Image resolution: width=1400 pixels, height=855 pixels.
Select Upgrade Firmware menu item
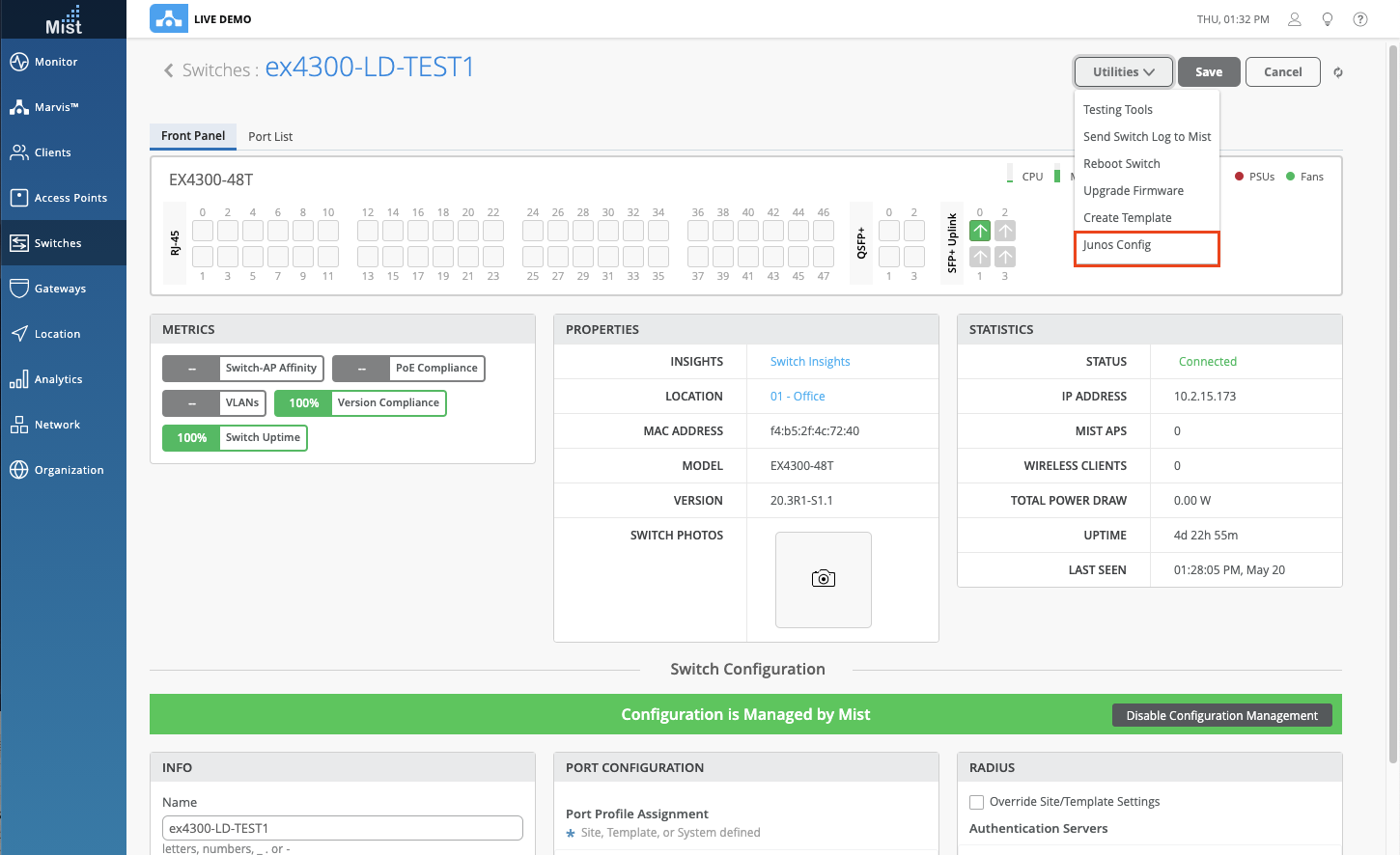[1147, 191]
